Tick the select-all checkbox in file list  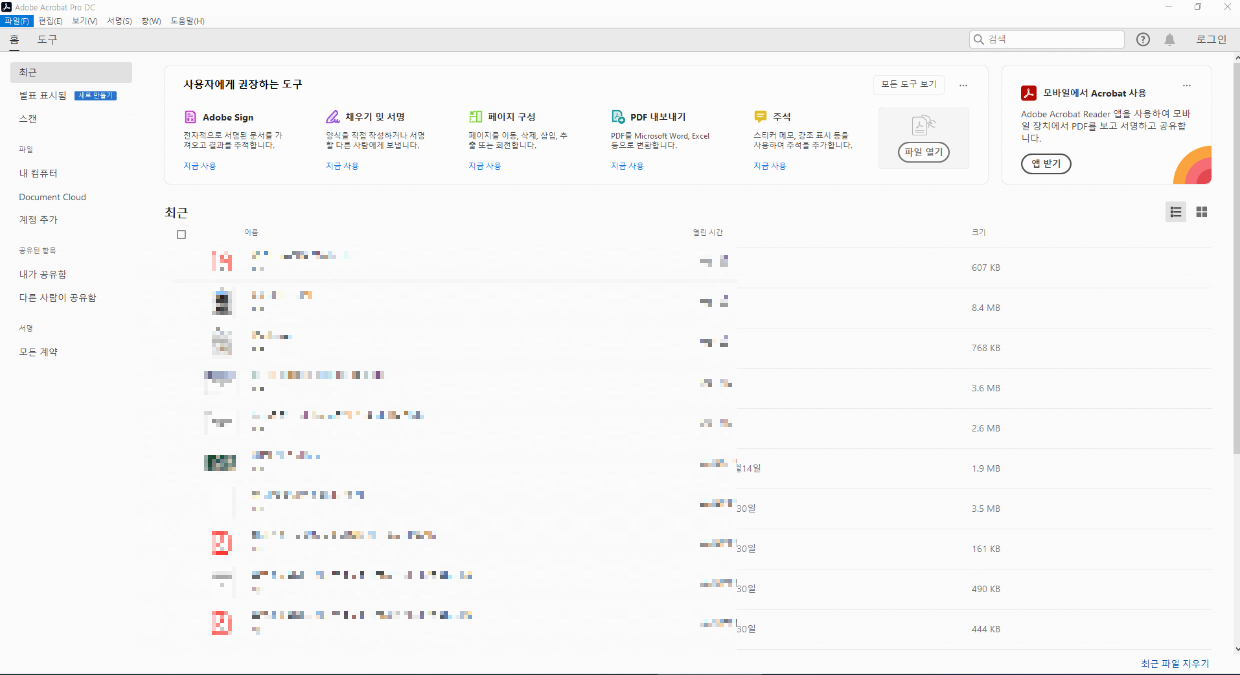click(181, 234)
